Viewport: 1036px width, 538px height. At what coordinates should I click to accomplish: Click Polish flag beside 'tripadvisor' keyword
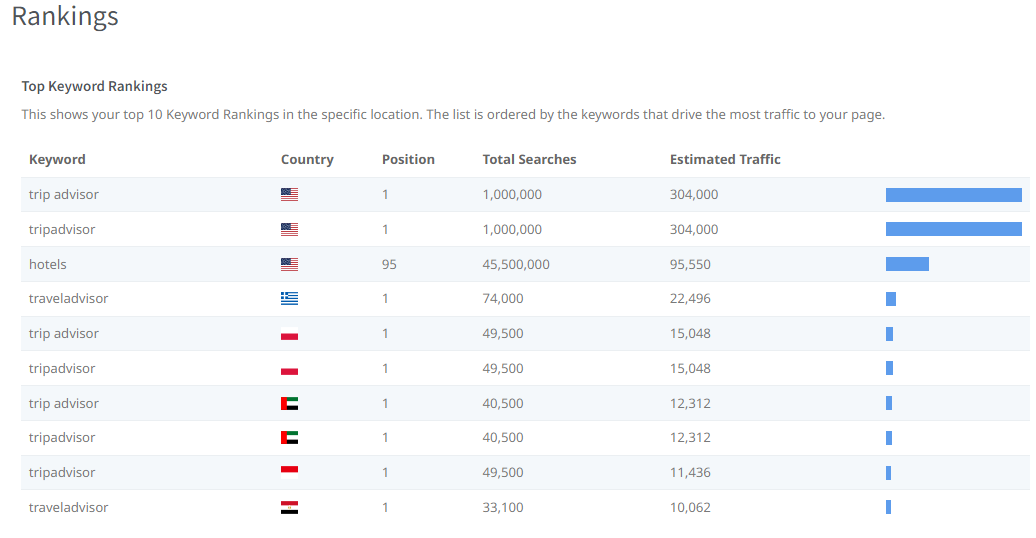289,369
